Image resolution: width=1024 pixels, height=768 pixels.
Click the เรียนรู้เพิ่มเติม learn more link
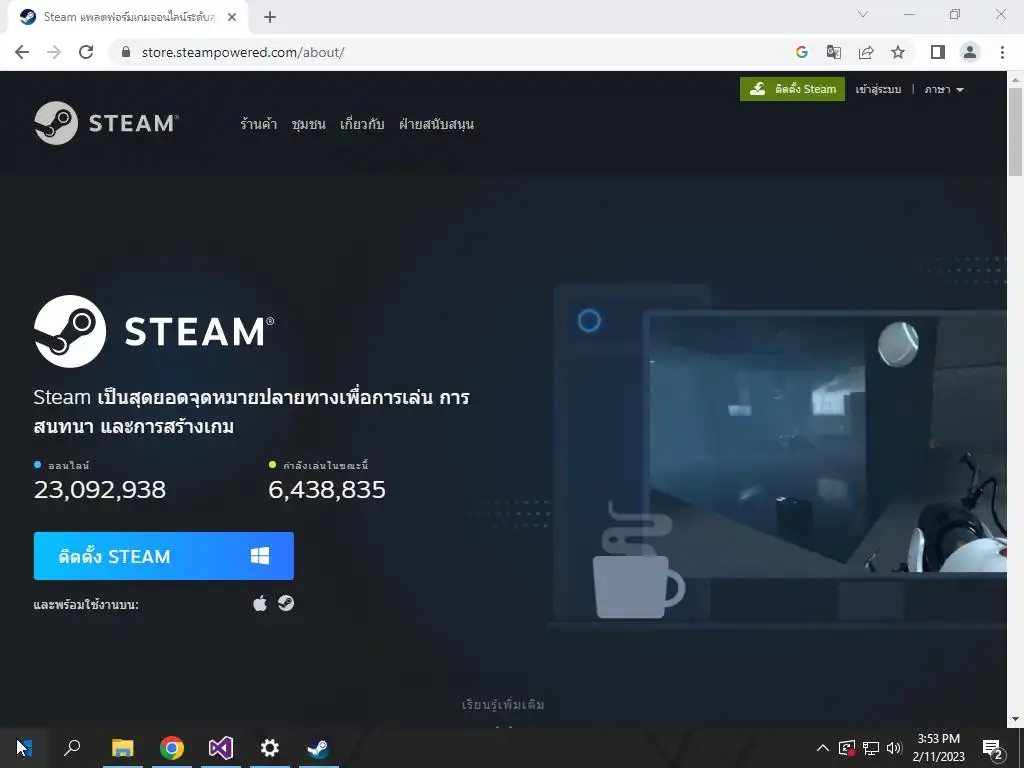tap(503, 705)
